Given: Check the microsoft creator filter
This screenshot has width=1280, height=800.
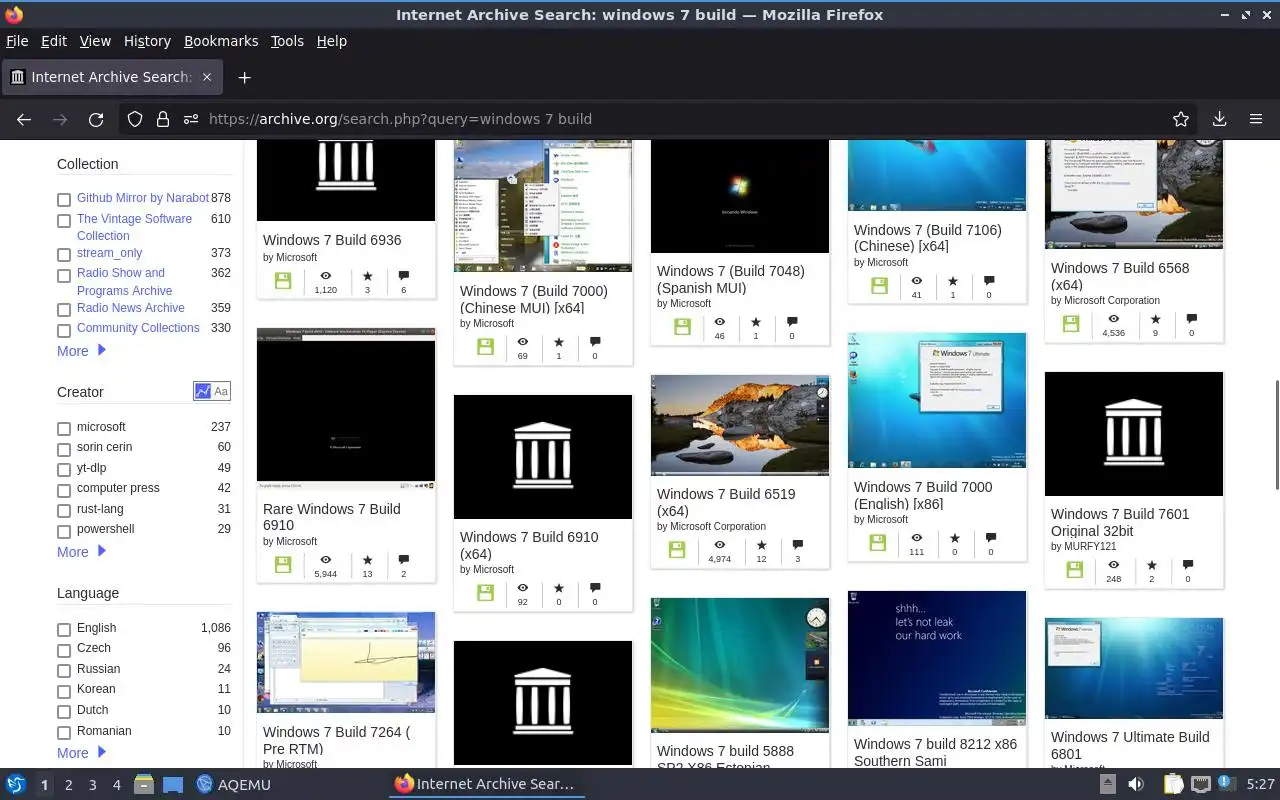Looking at the screenshot, I should (64, 429).
